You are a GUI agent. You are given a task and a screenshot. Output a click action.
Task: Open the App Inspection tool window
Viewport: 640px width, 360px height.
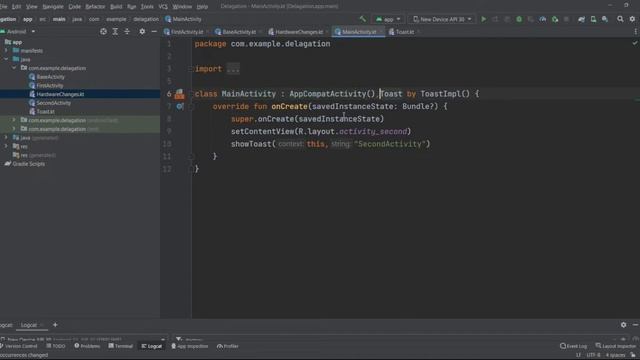[190, 346]
